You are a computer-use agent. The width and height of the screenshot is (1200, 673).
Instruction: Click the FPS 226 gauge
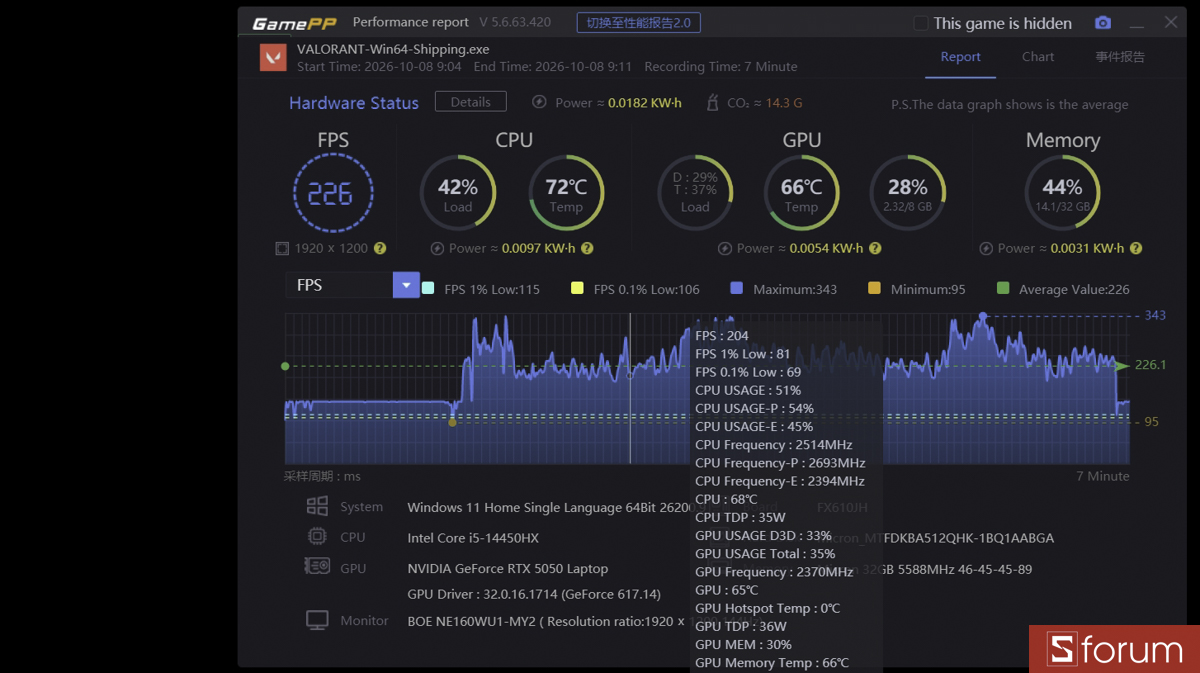click(332, 193)
